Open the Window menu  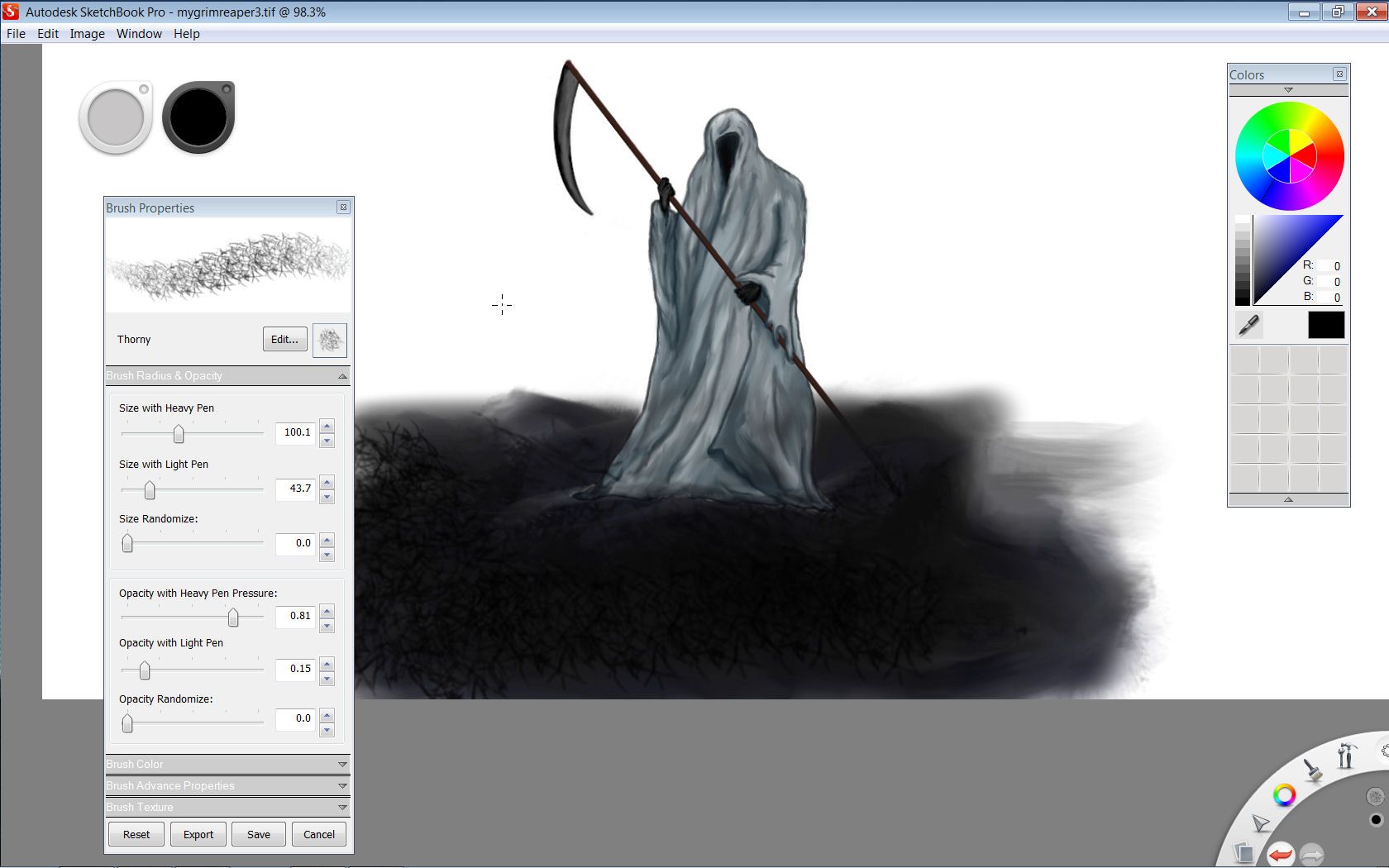click(x=138, y=34)
